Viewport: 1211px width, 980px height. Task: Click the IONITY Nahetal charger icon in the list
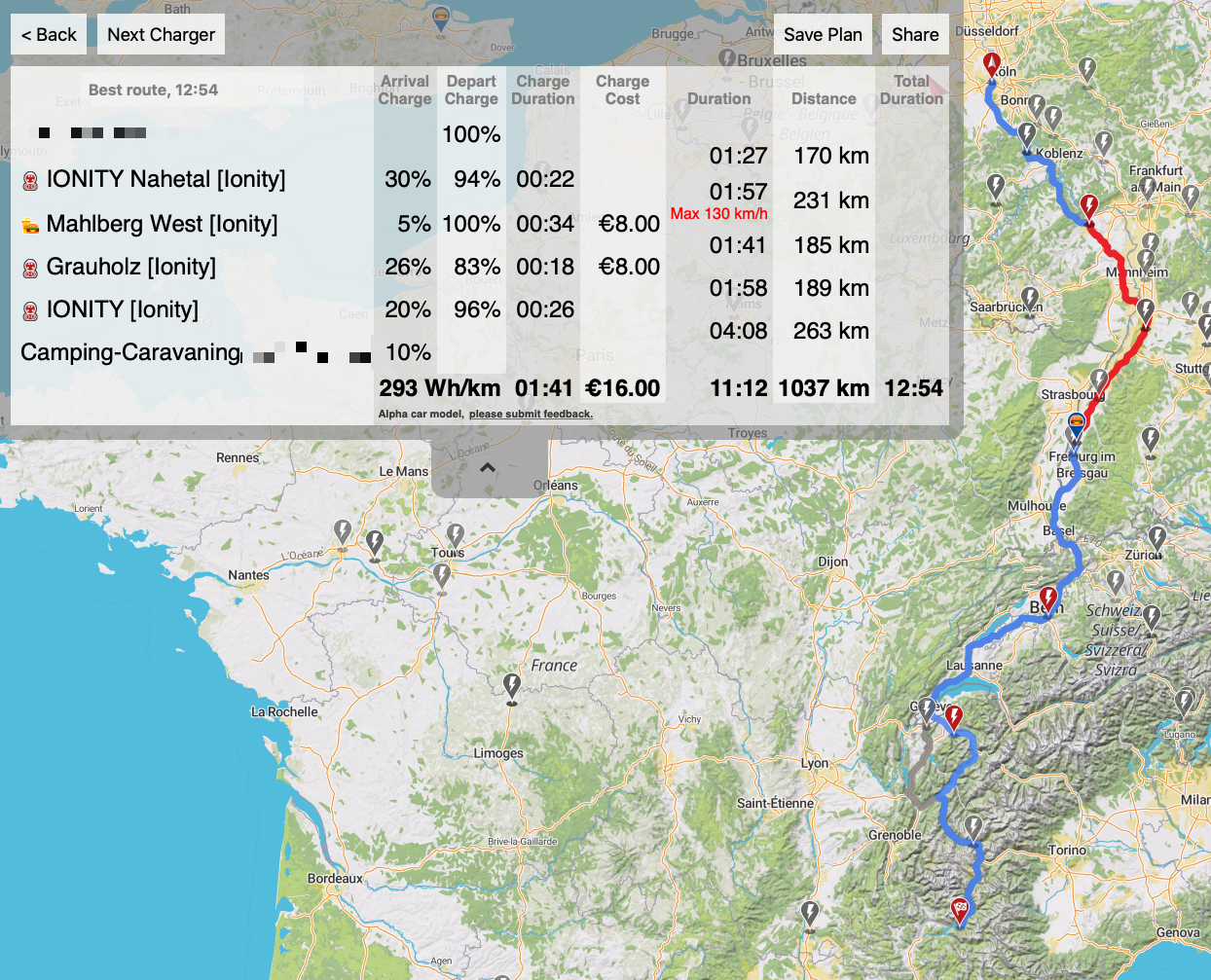click(30, 180)
